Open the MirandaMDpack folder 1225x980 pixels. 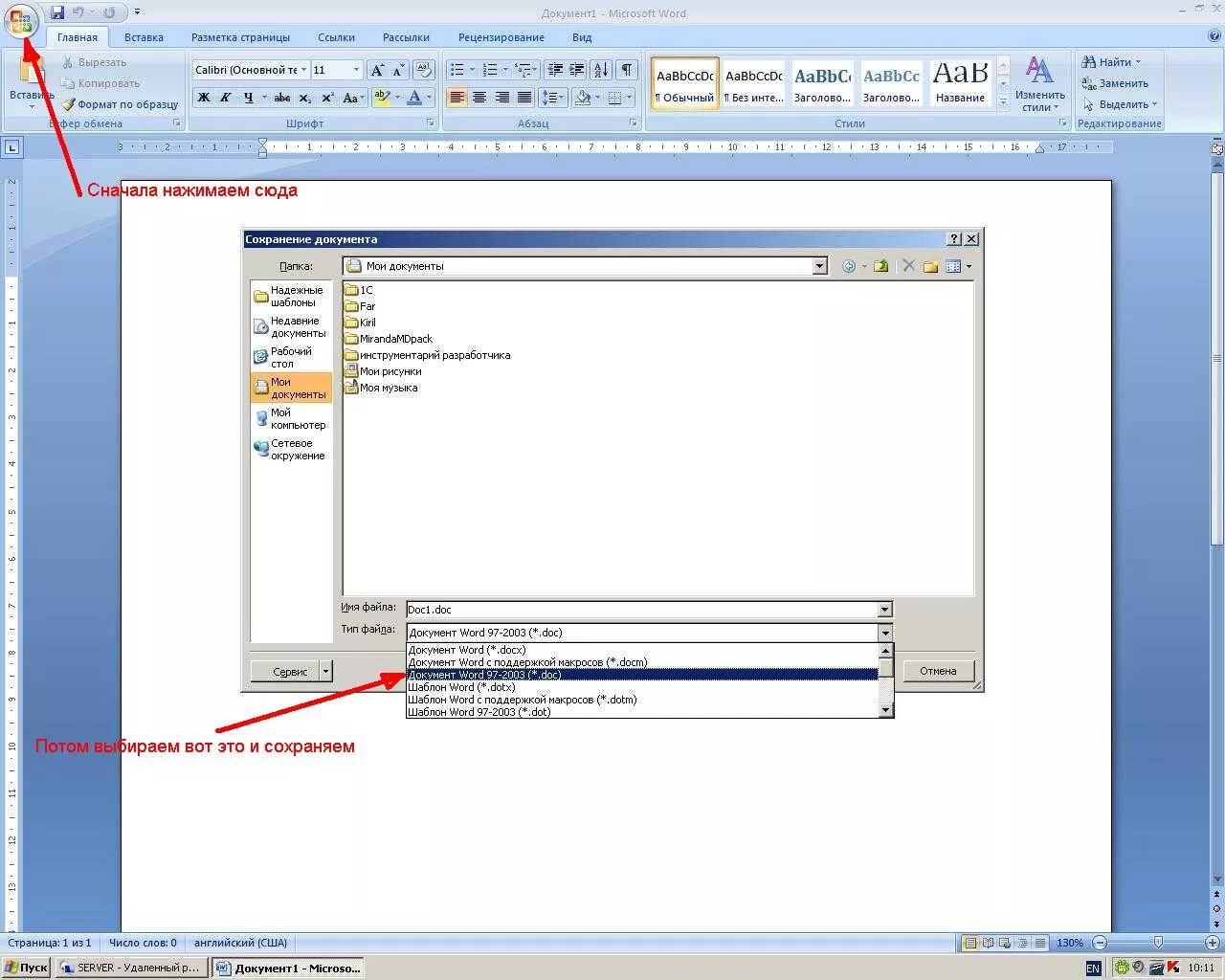tap(389, 339)
